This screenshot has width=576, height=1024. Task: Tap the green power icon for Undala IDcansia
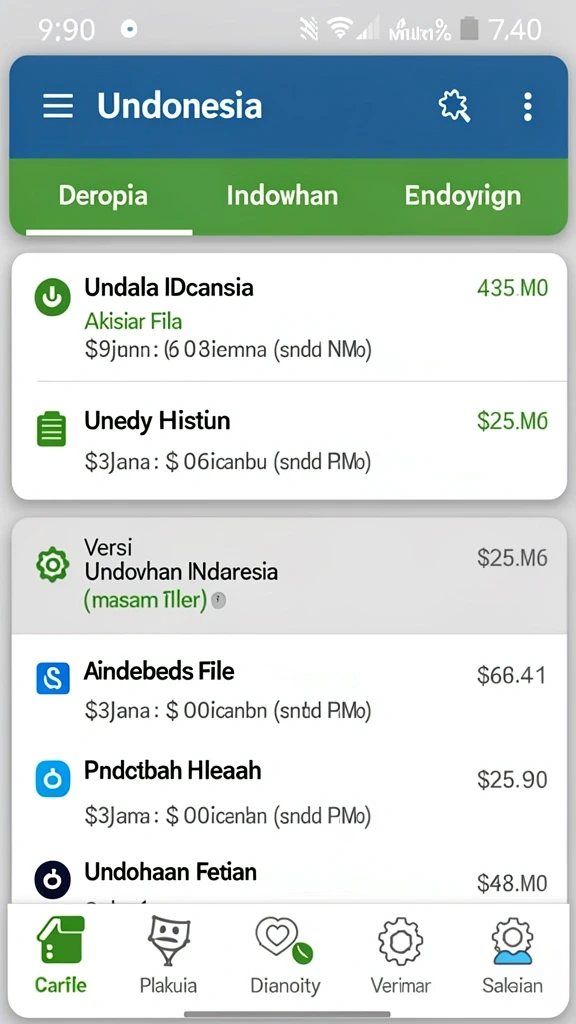pyautogui.click(x=52, y=297)
